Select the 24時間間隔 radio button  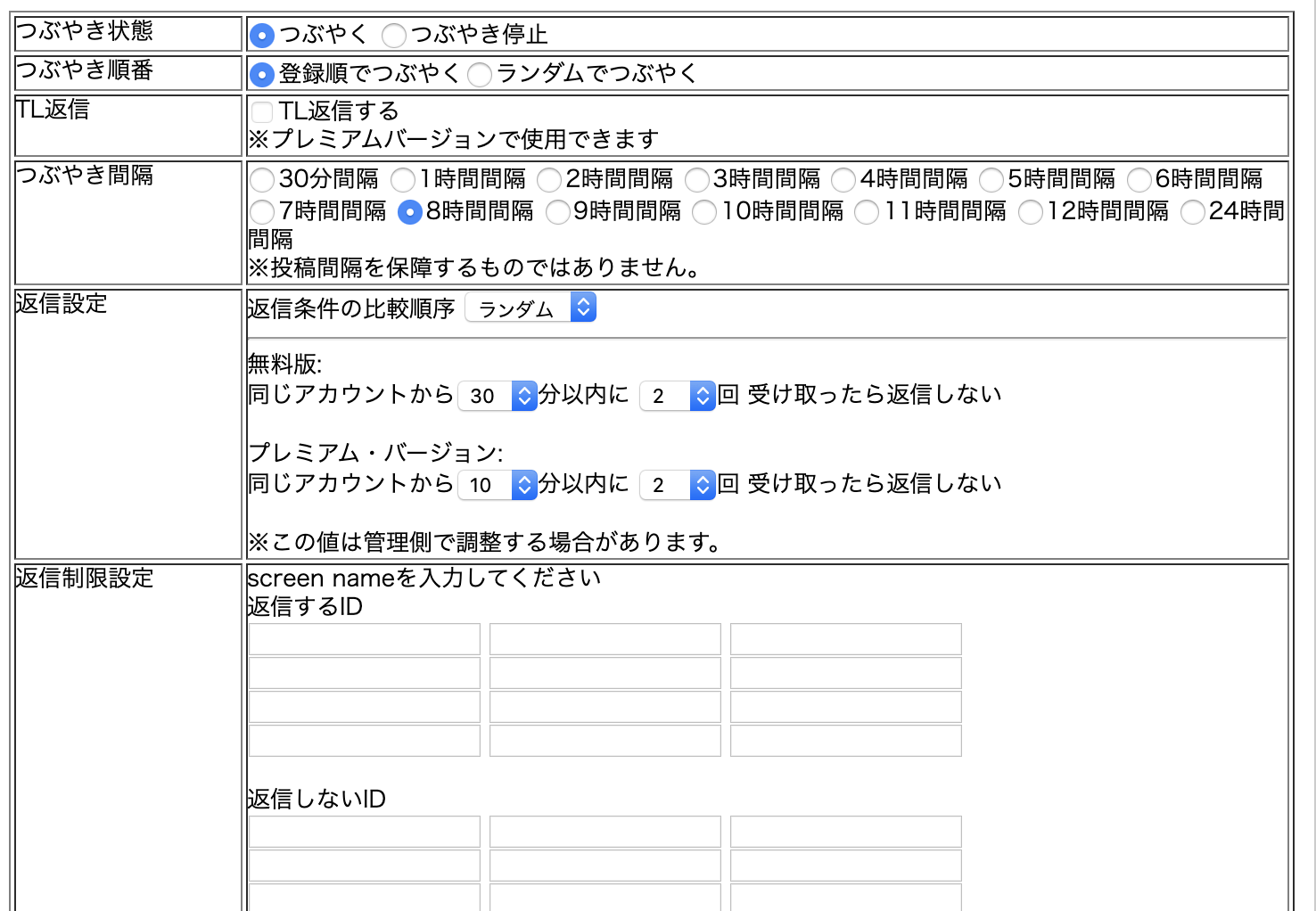(x=1193, y=212)
